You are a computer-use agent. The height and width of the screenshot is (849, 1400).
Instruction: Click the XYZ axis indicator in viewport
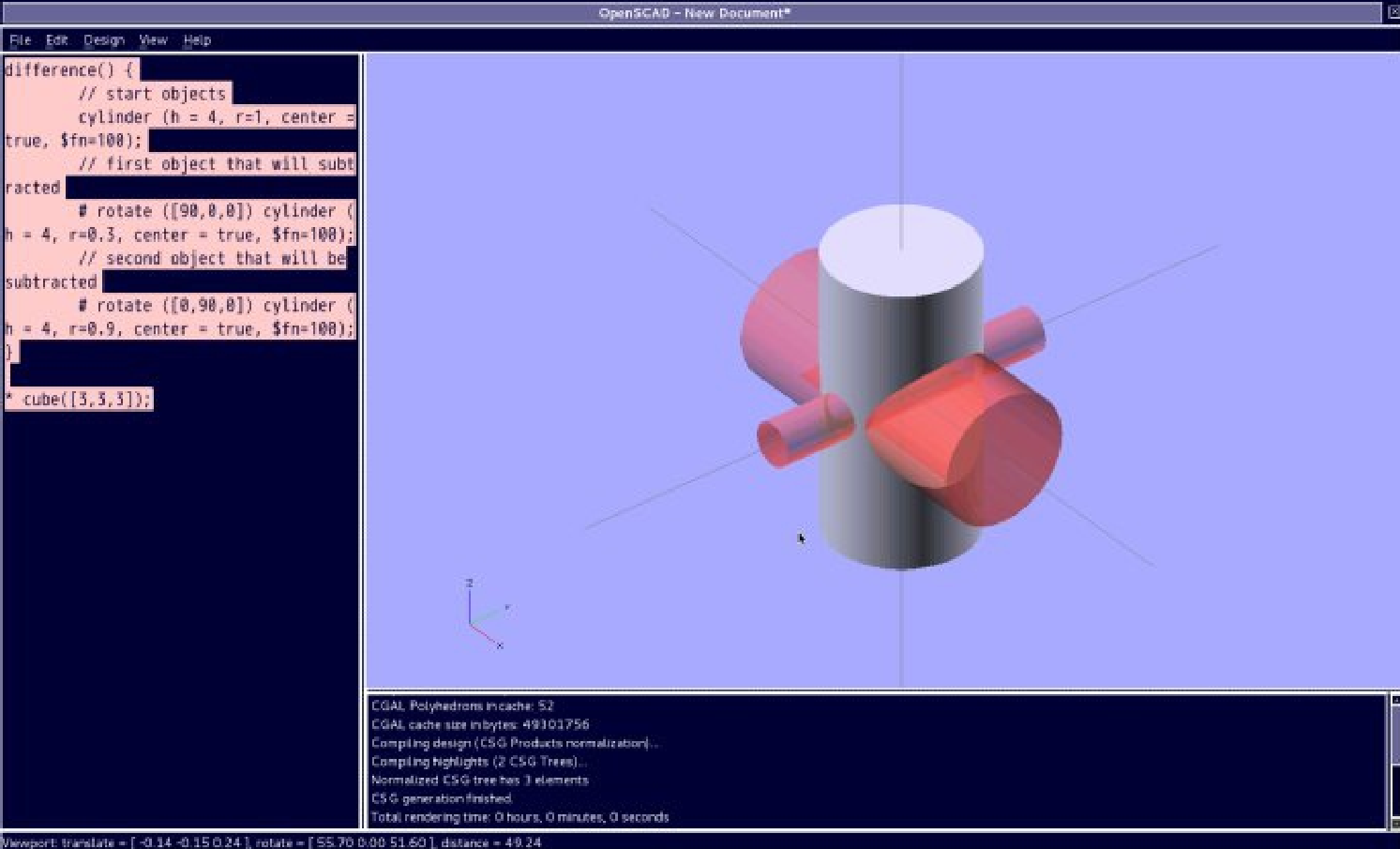click(484, 615)
